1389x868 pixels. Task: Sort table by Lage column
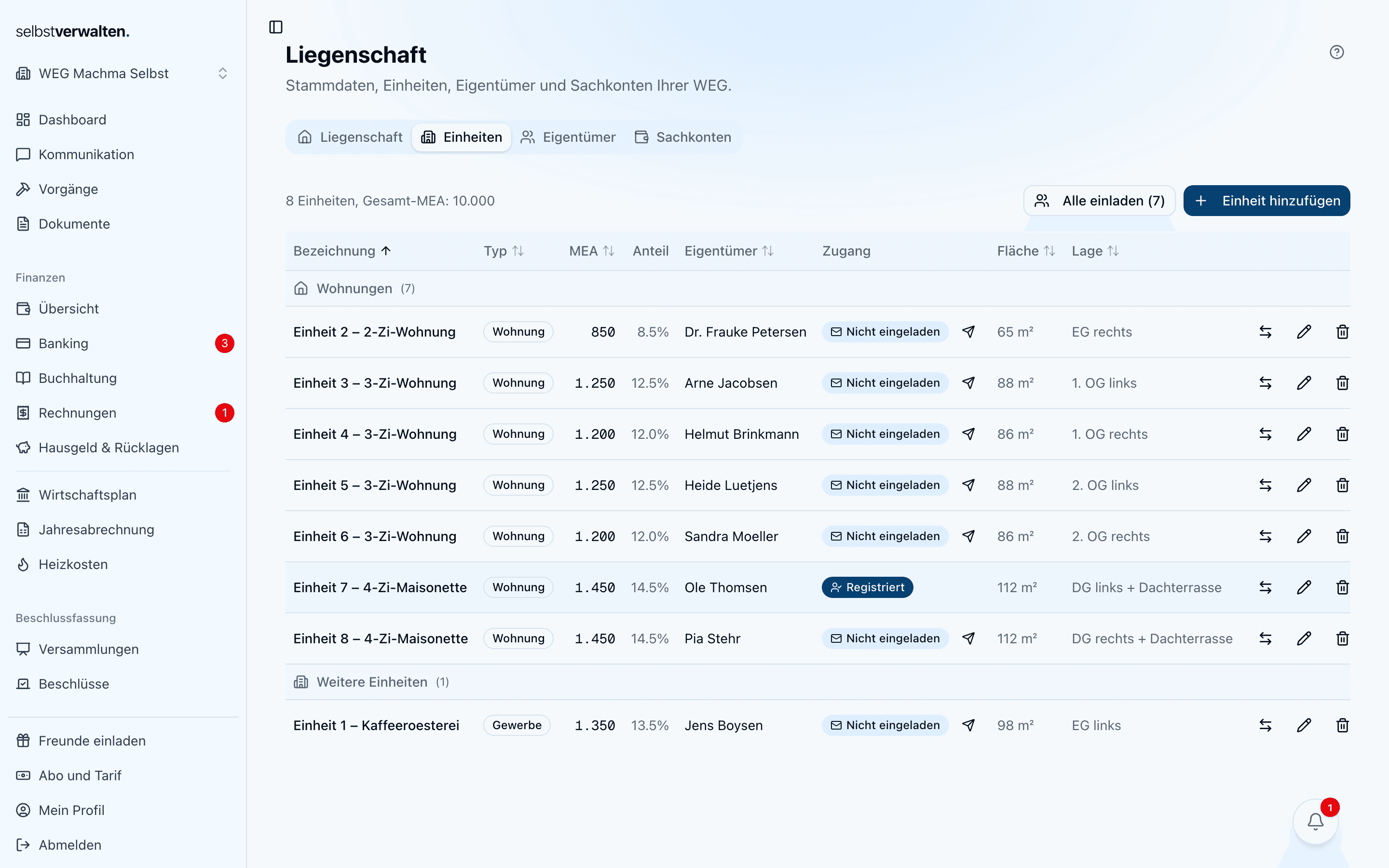tap(1095, 251)
